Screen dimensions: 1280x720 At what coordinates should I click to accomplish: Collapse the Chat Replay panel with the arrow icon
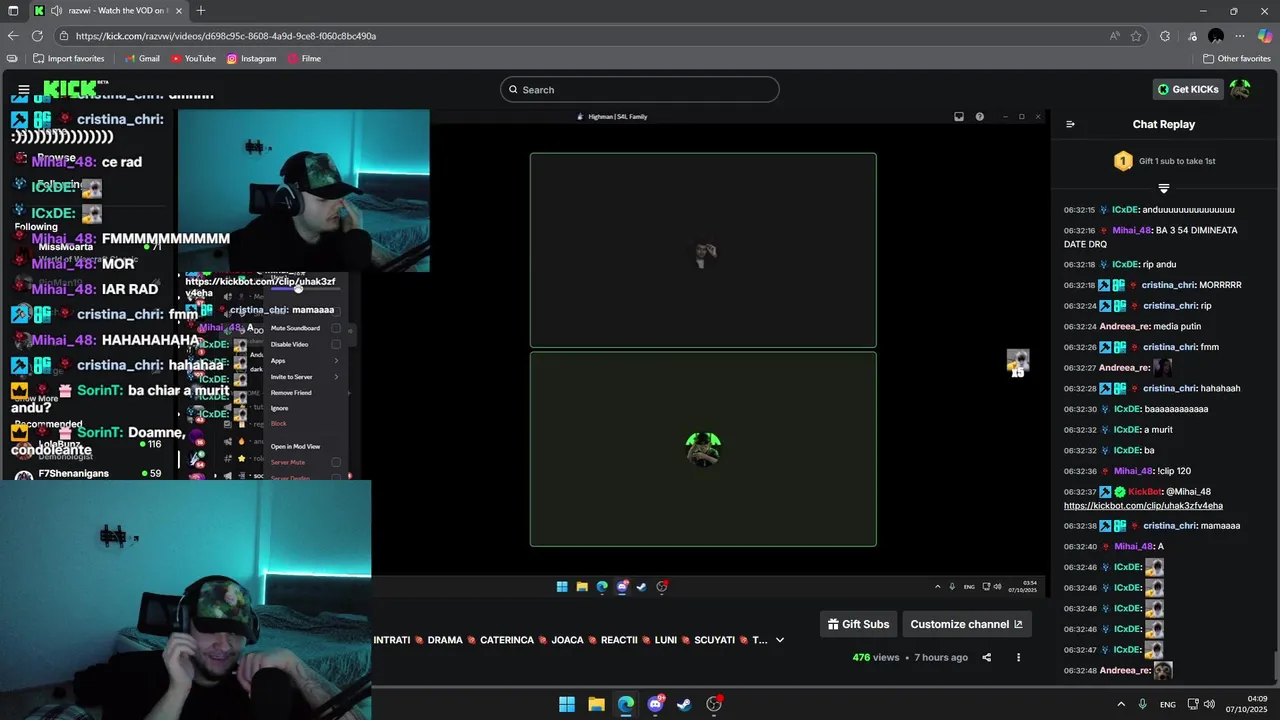coord(1070,125)
